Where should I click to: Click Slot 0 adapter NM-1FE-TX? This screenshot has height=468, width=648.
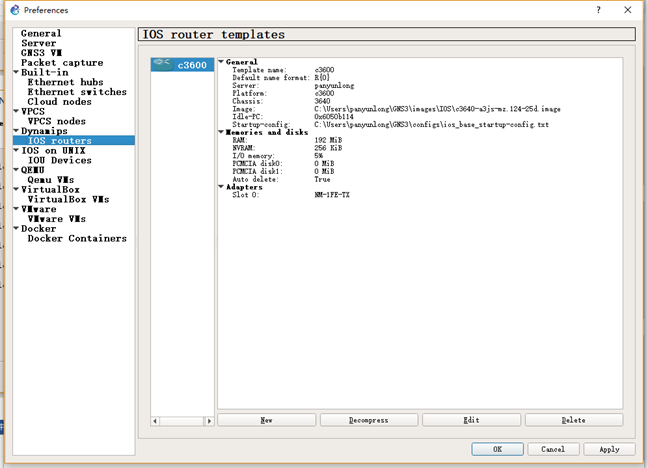point(332,195)
